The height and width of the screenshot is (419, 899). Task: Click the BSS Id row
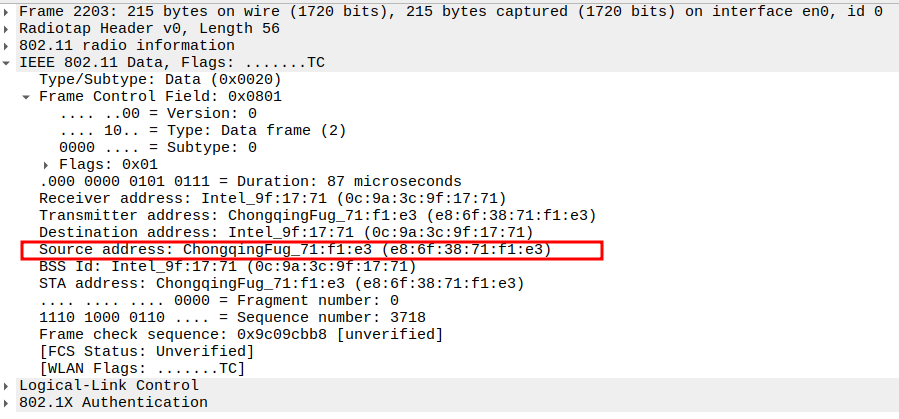226,266
